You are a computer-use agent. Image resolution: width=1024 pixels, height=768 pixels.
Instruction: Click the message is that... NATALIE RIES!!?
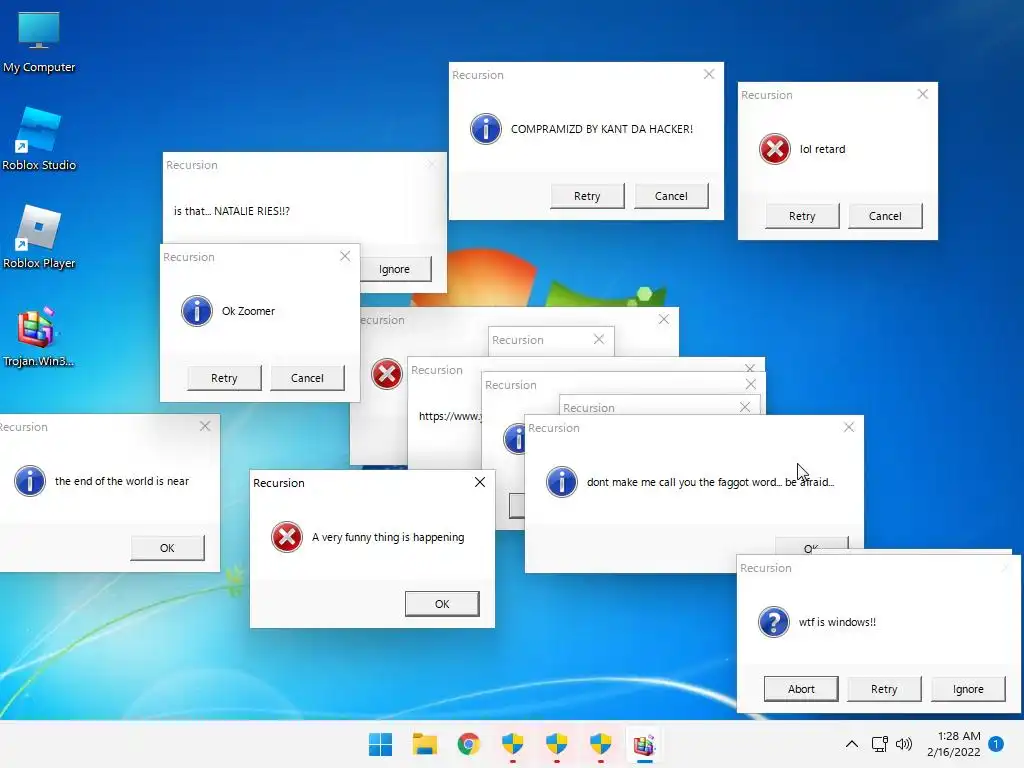232,211
